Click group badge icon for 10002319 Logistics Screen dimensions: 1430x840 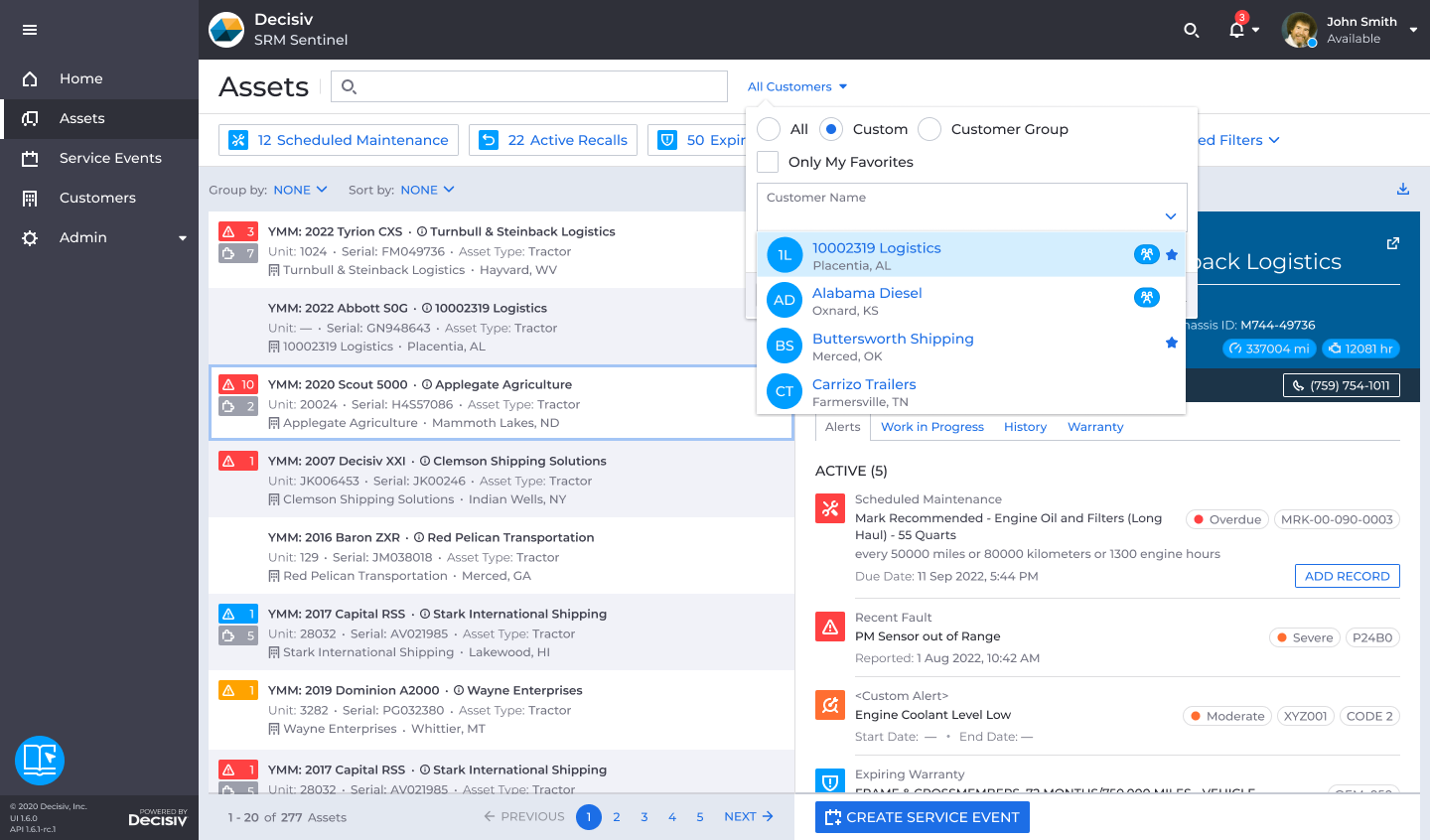[x=1147, y=254]
